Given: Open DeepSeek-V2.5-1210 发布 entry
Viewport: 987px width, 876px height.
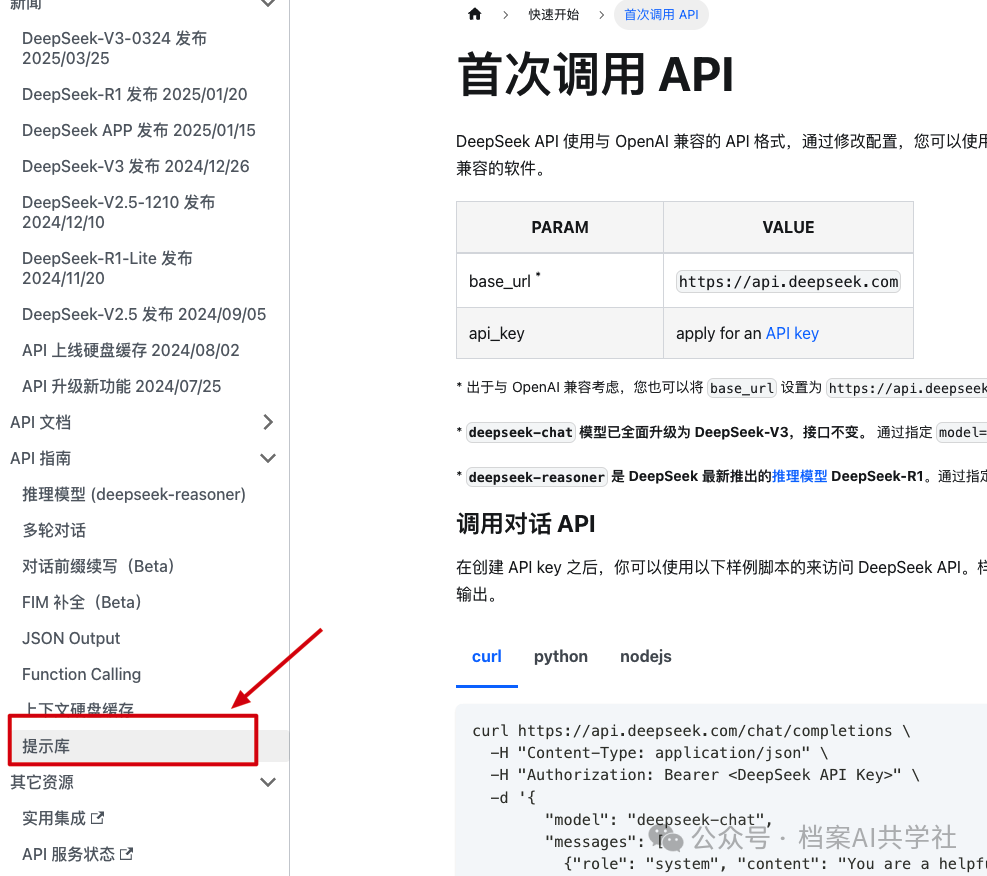Looking at the screenshot, I should coord(119,212).
